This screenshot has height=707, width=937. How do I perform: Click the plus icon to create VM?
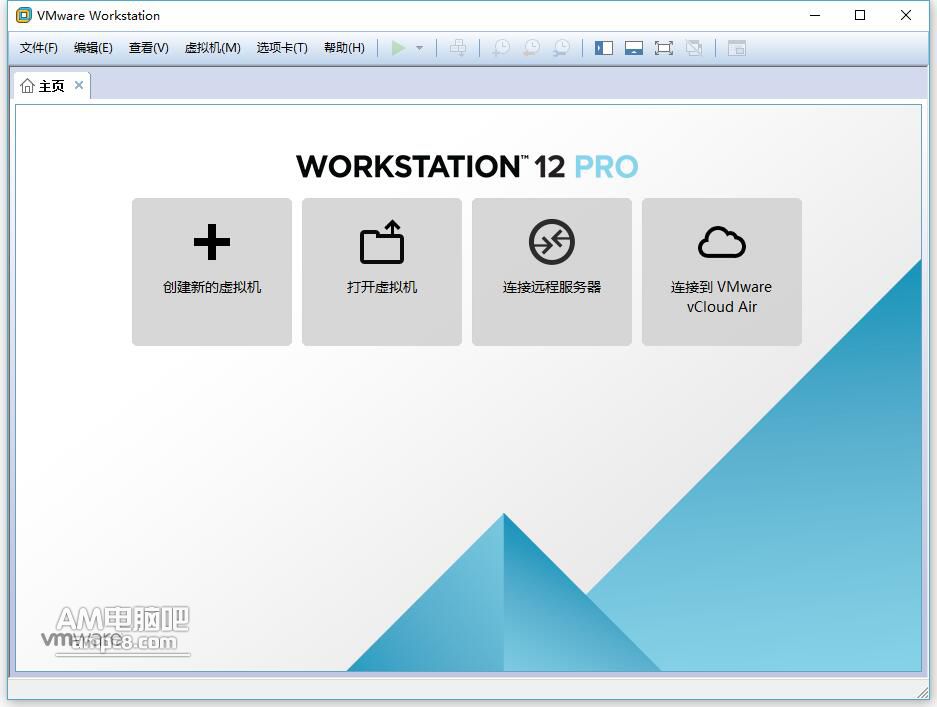pos(212,242)
